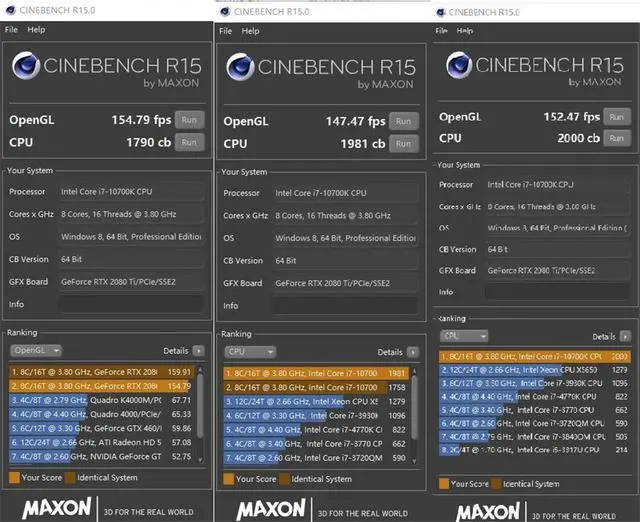The height and width of the screenshot is (522, 640).
Task: Select i7-3840QM row scoring 505
Action: pyautogui.click(x=535, y=437)
